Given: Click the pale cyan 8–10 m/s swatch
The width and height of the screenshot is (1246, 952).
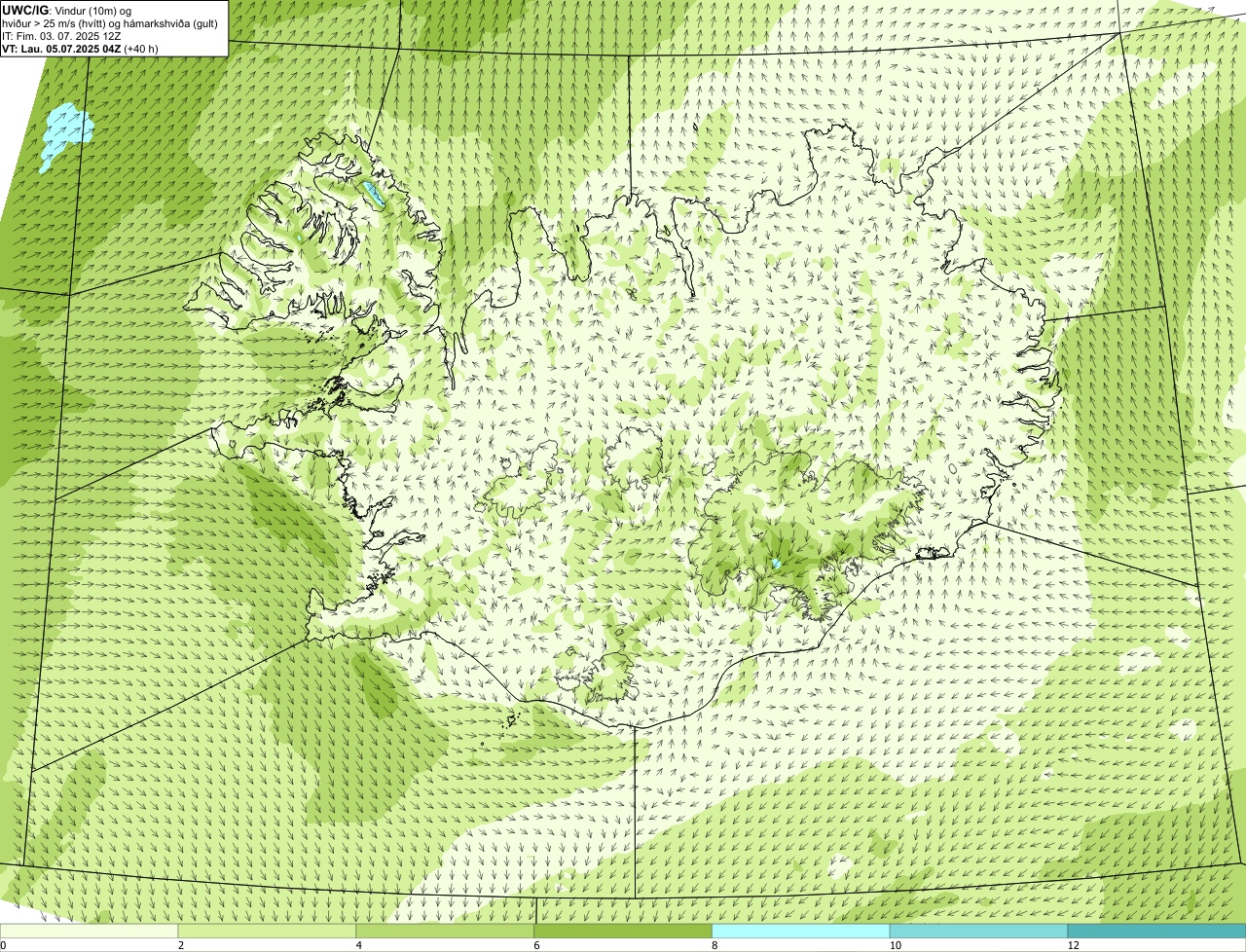Looking at the screenshot, I should 802,932.
